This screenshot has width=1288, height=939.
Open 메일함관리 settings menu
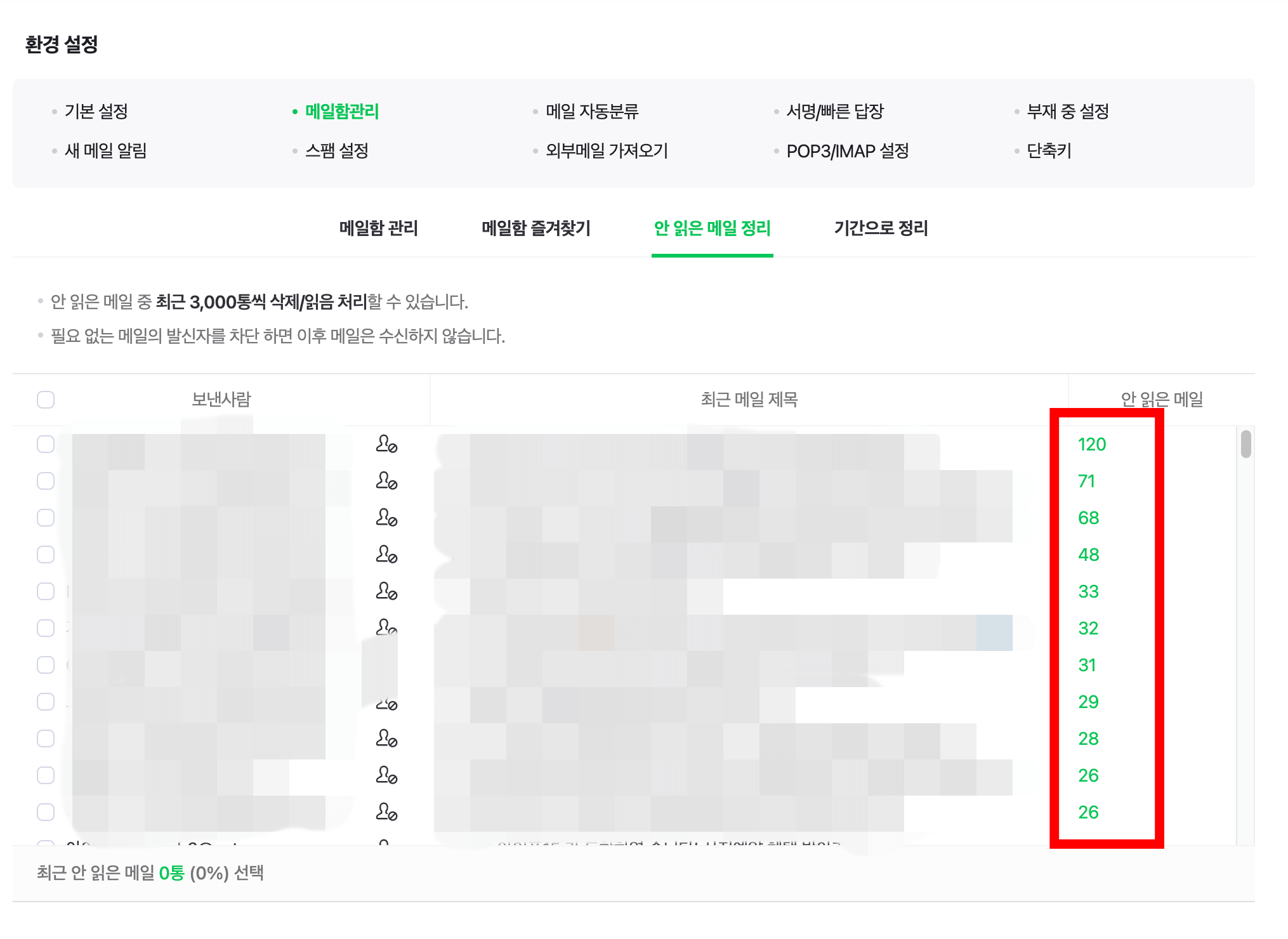pos(342,112)
